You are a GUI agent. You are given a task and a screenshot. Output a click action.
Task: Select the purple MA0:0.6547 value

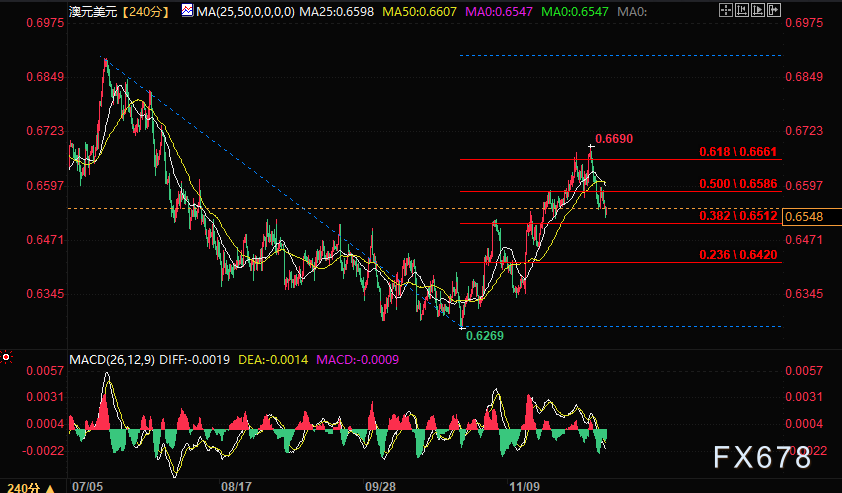click(x=499, y=11)
